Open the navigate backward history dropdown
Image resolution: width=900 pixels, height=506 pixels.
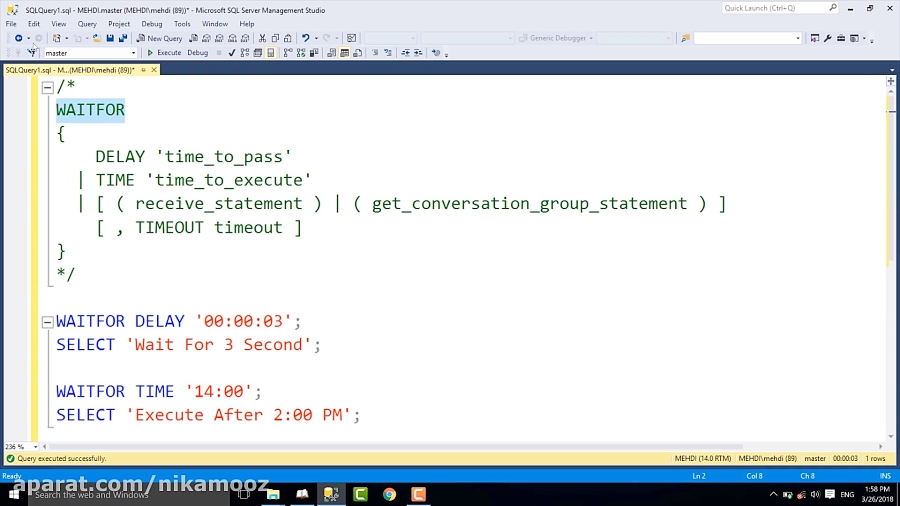click(x=28, y=38)
